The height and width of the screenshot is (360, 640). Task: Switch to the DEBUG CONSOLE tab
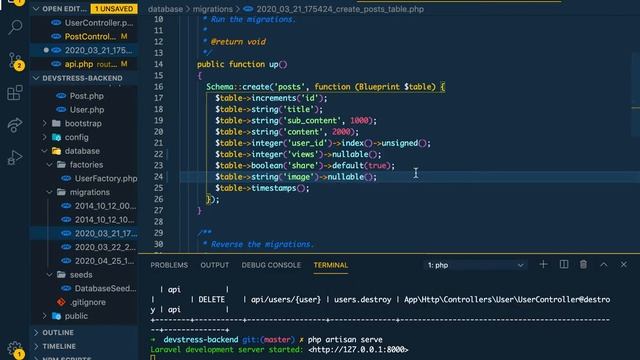coord(271,265)
